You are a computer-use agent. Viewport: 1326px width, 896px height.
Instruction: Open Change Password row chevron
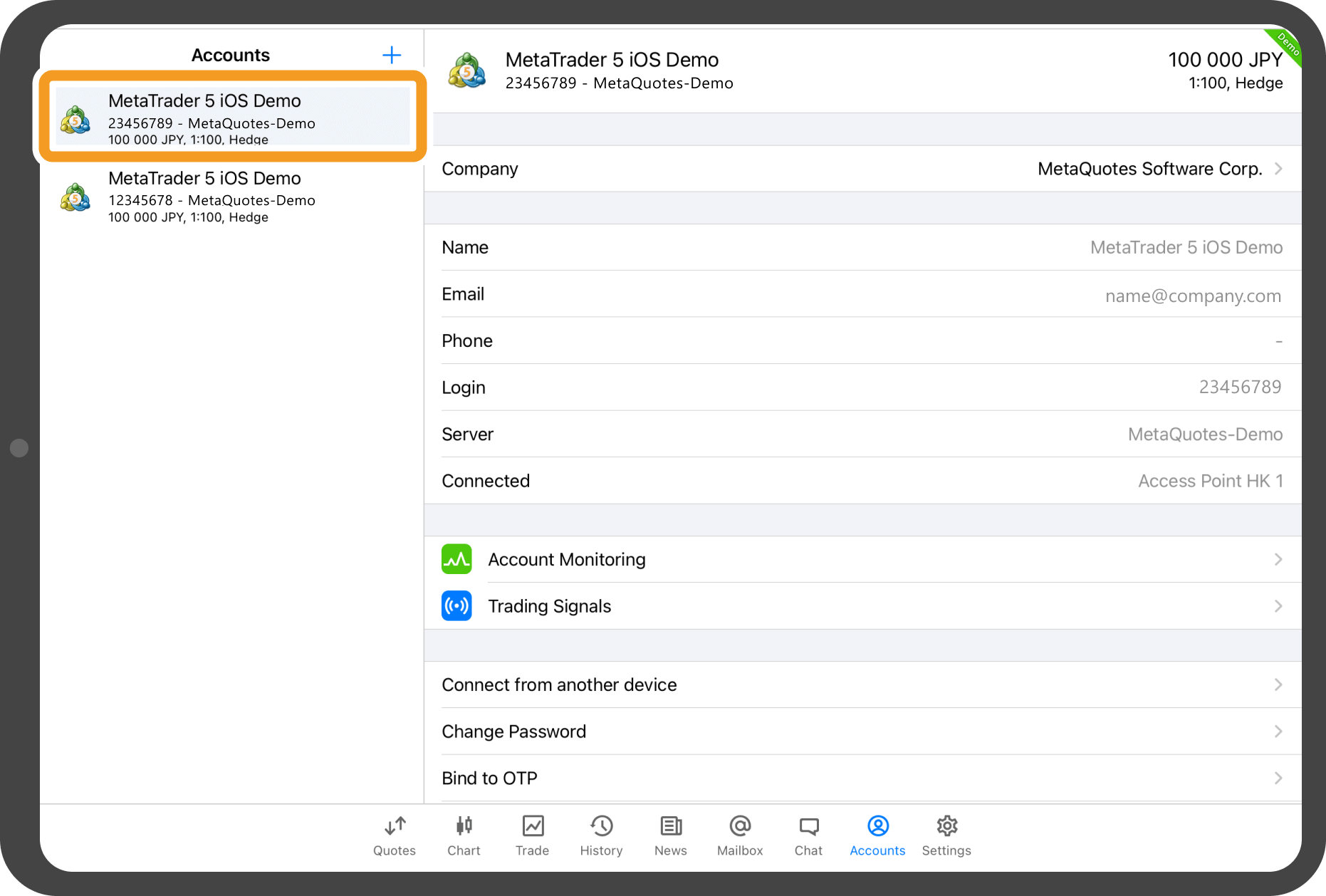click(1278, 731)
